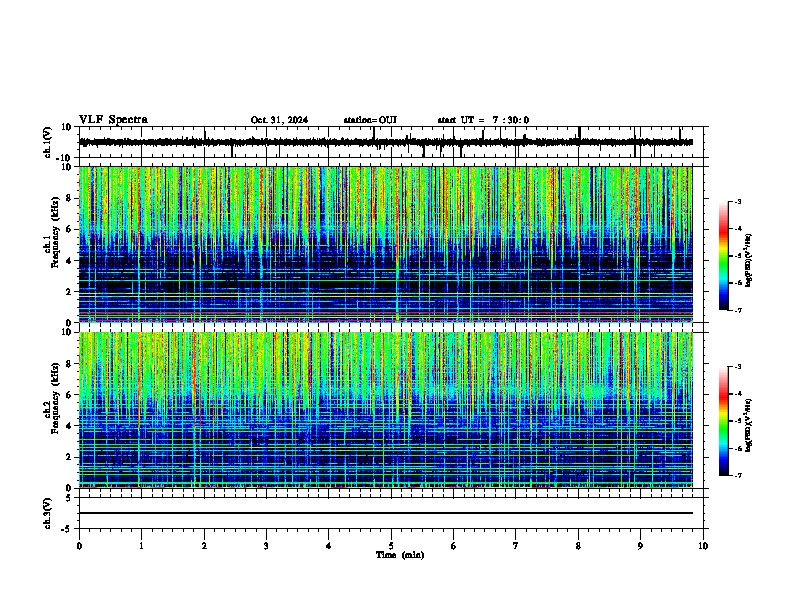Click the ch.1 colorbar log(PSD) units label
Image resolution: width=792 pixels, height=612 pixels.
[x=749, y=260]
